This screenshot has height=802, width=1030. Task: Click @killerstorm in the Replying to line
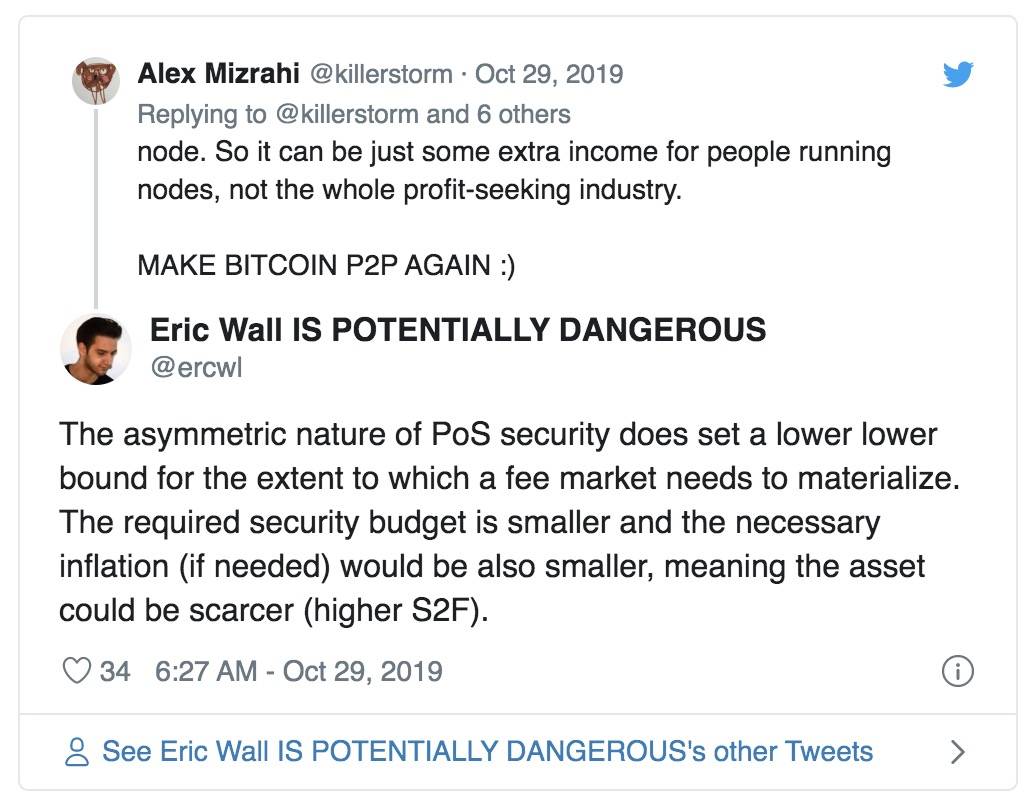[x=347, y=114]
